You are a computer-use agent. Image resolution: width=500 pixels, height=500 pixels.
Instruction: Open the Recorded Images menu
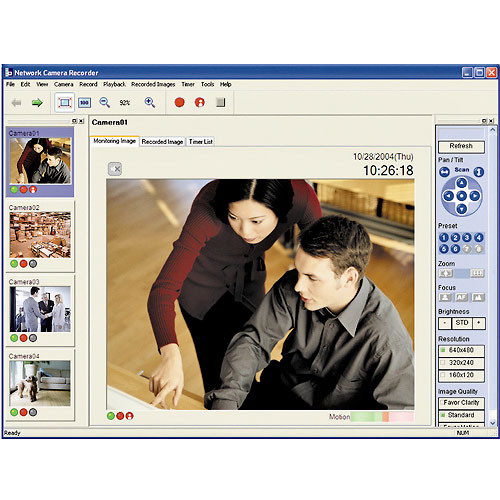click(153, 84)
